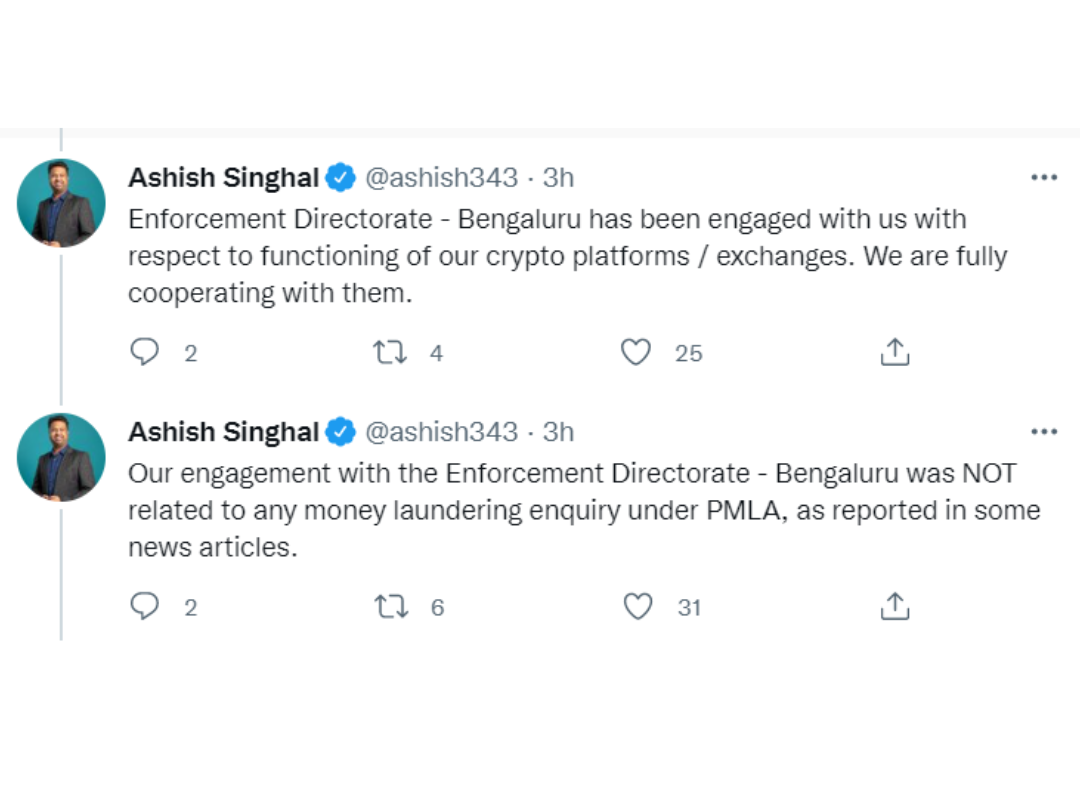Open the @ashish343 handle on second tweet

[441, 432]
